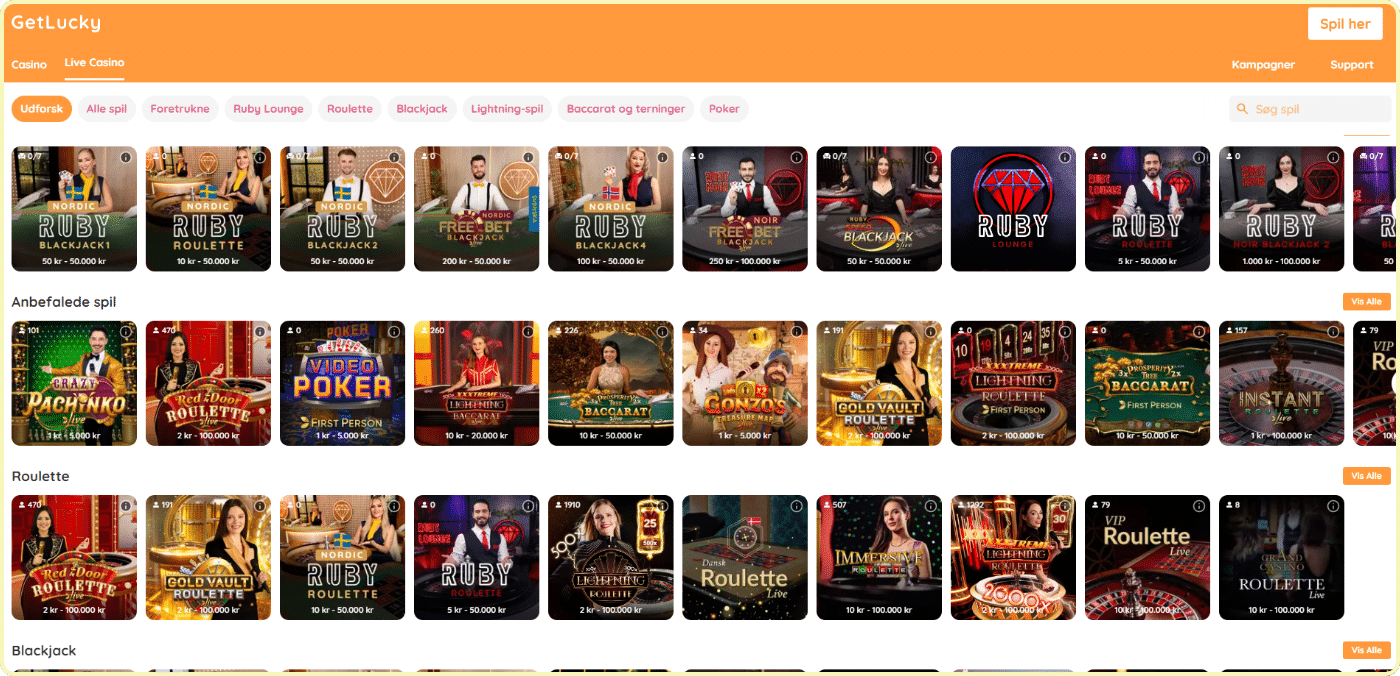Launch VIP Roulette Live in Roulette row
This screenshot has height=676, width=1400.
click(1147, 558)
